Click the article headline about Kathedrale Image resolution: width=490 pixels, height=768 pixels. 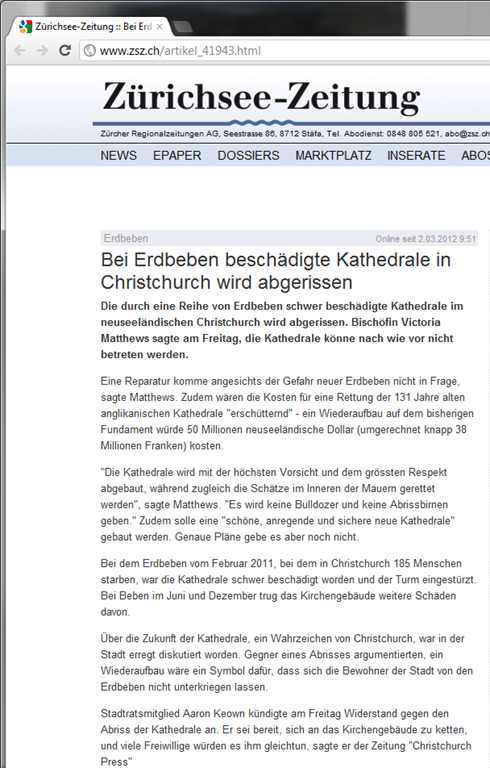click(275, 271)
